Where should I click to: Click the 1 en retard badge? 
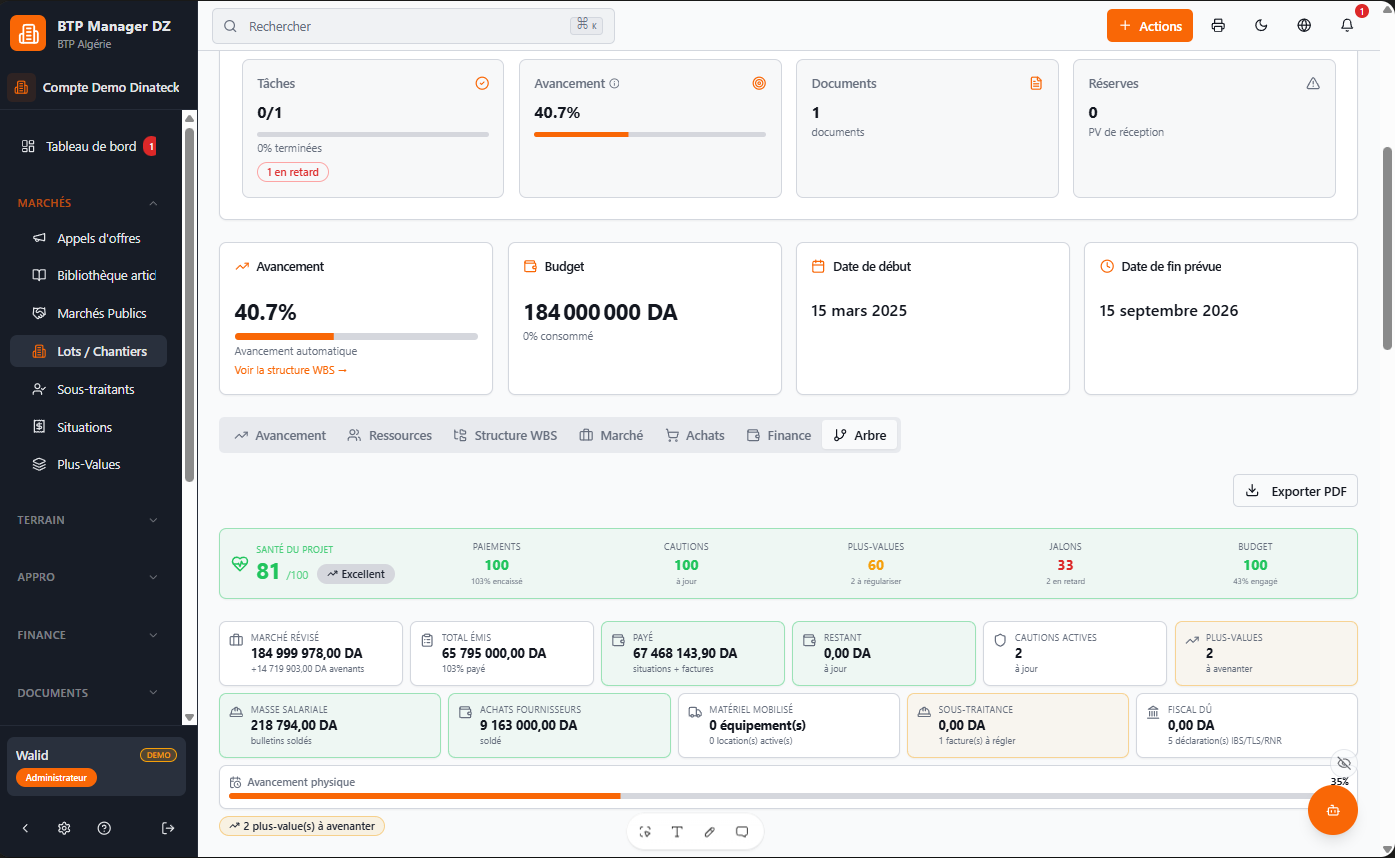click(293, 172)
